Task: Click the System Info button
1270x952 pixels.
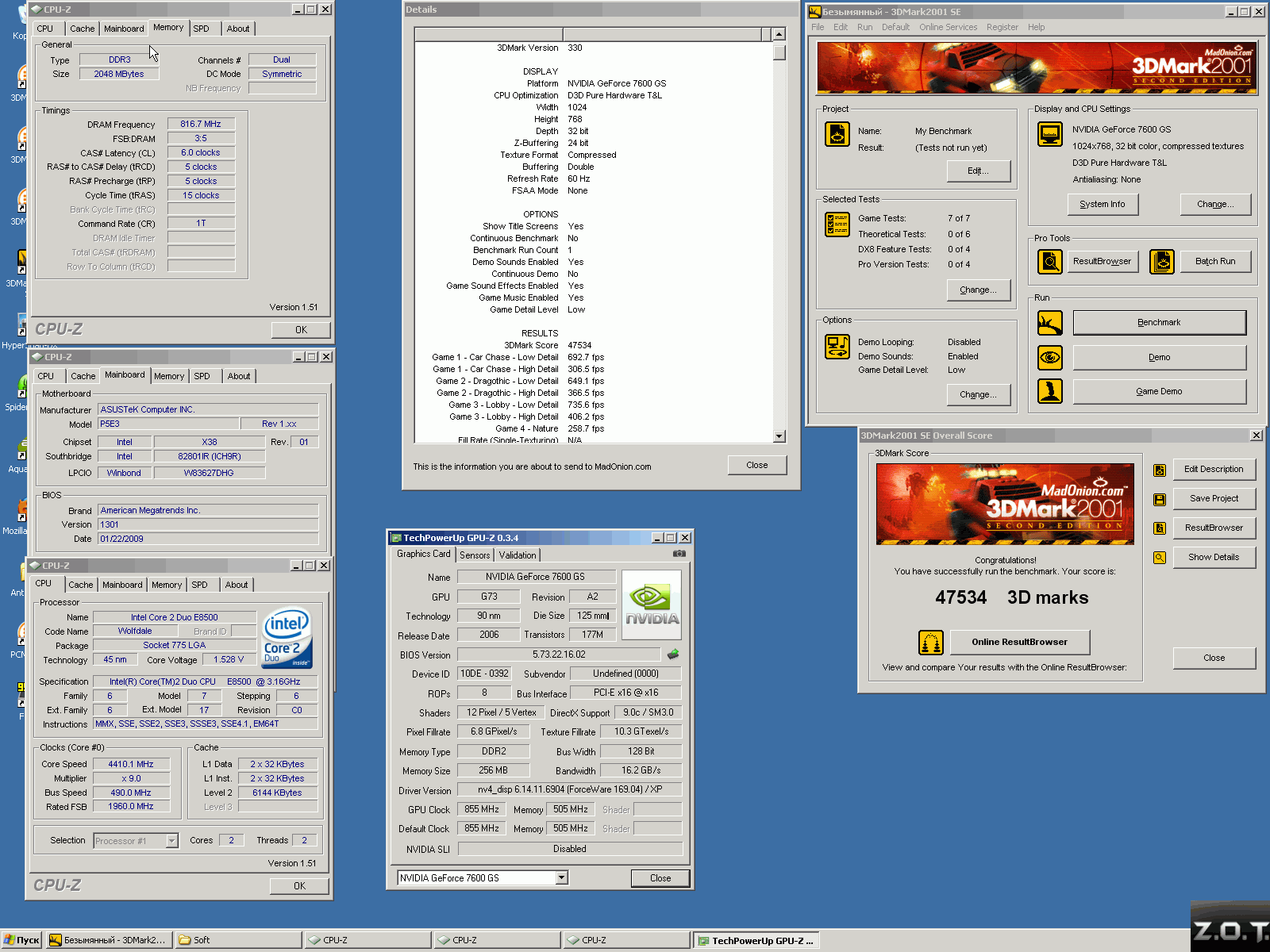Action: (x=1102, y=204)
